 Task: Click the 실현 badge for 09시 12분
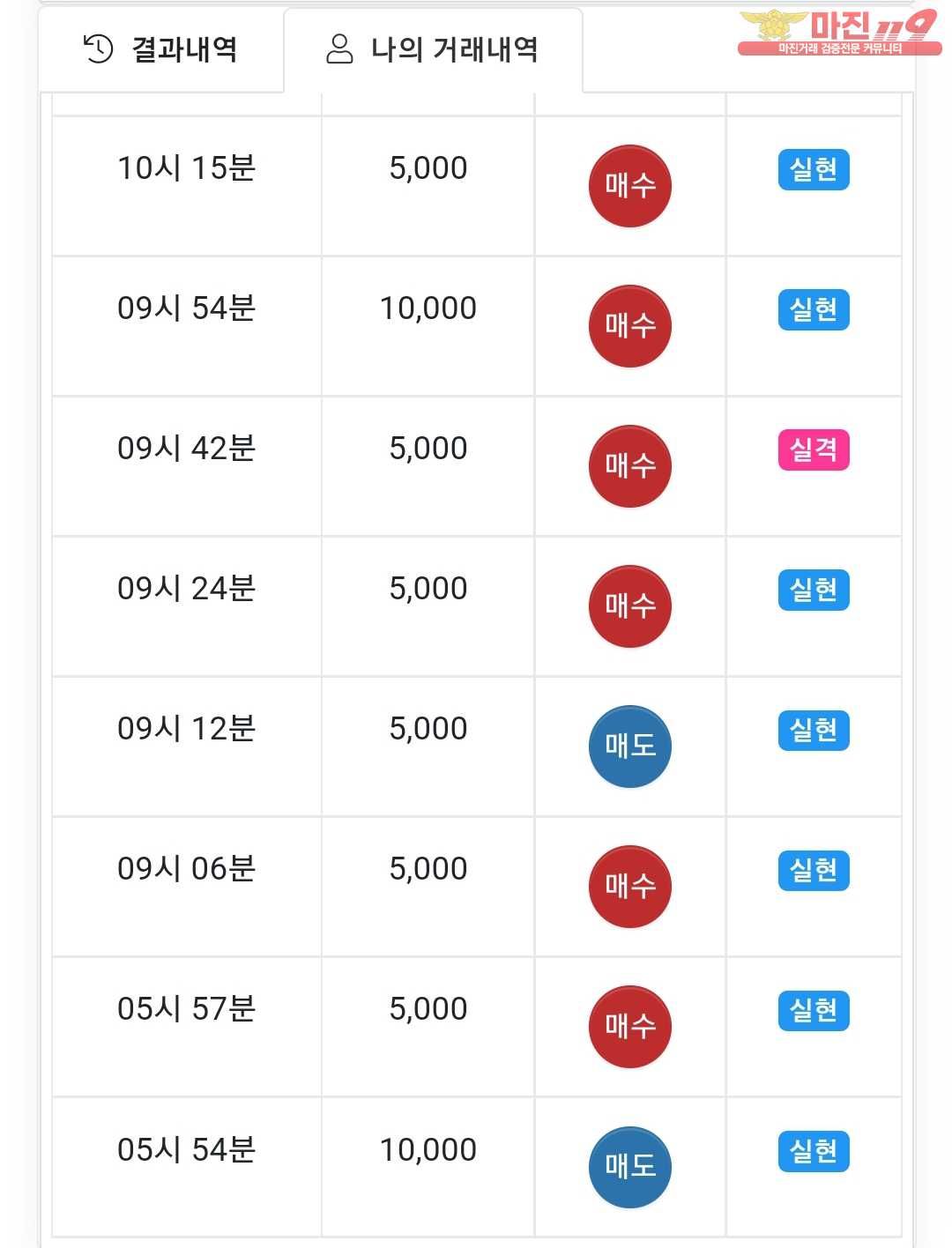click(813, 731)
